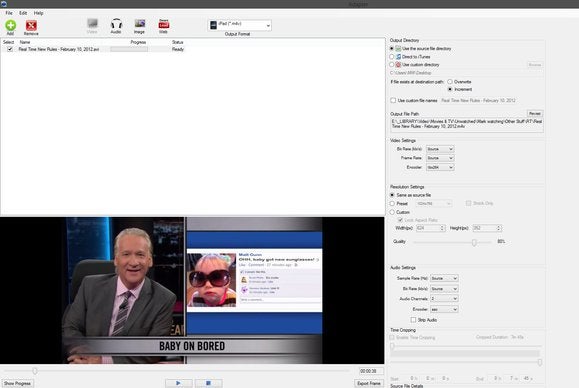
Task: Open the File menu
Action: (x=9, y=13)
